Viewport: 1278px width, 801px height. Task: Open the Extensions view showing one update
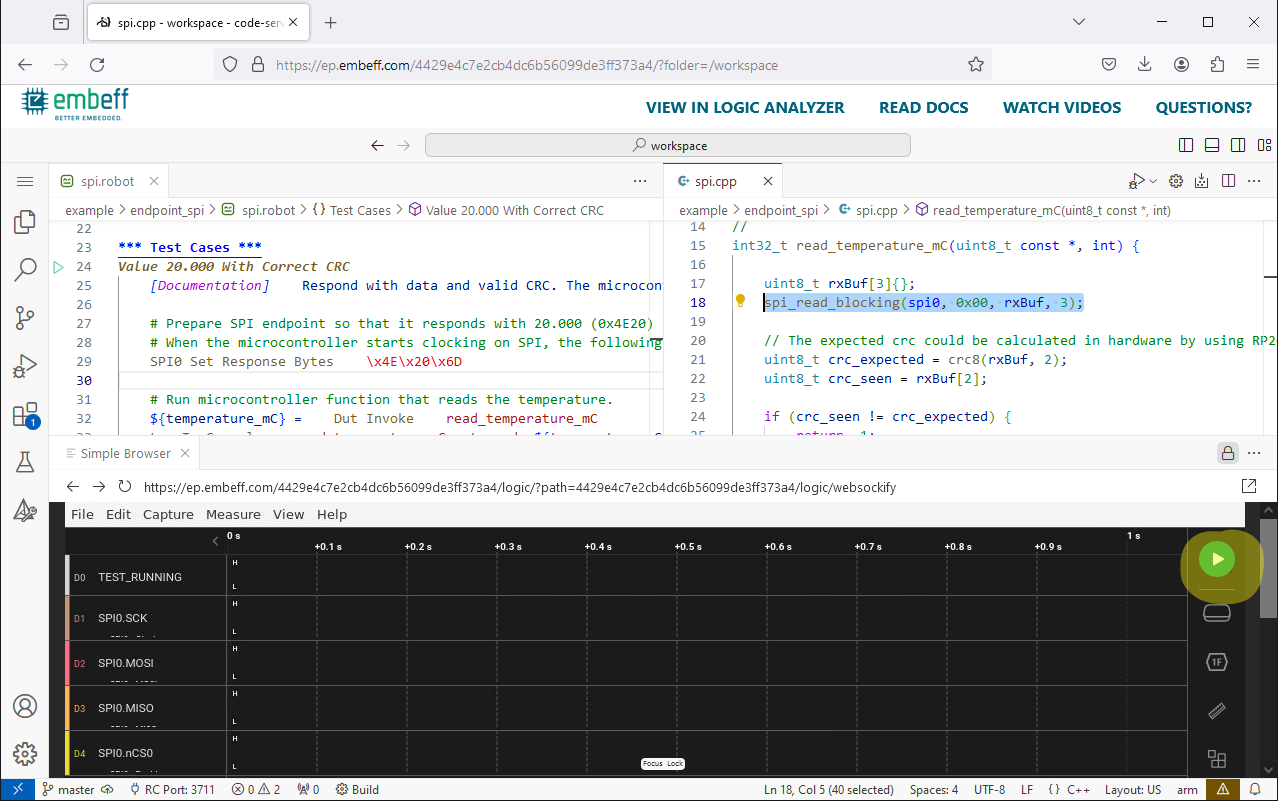click(x=24, y=414)
